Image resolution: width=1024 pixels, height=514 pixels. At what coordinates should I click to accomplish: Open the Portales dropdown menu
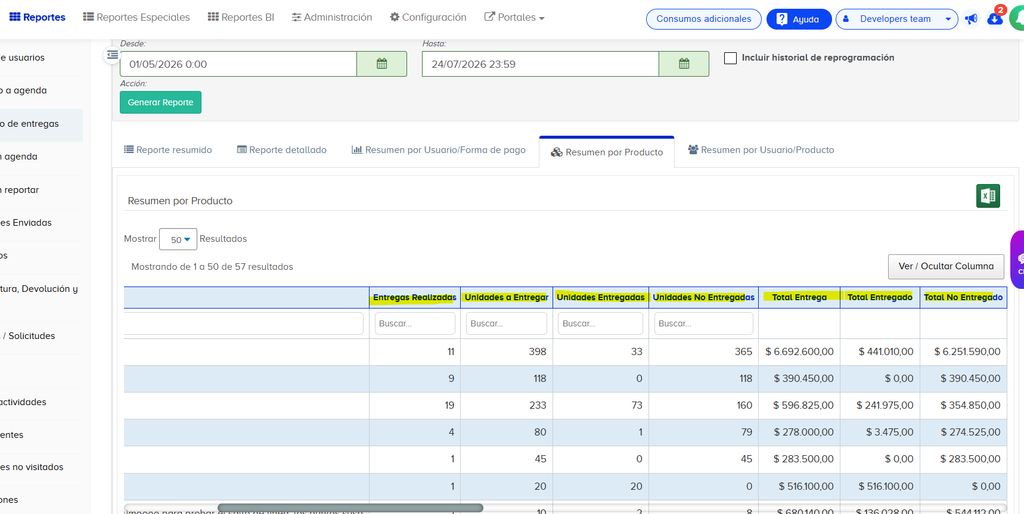(x=514, y=18)
